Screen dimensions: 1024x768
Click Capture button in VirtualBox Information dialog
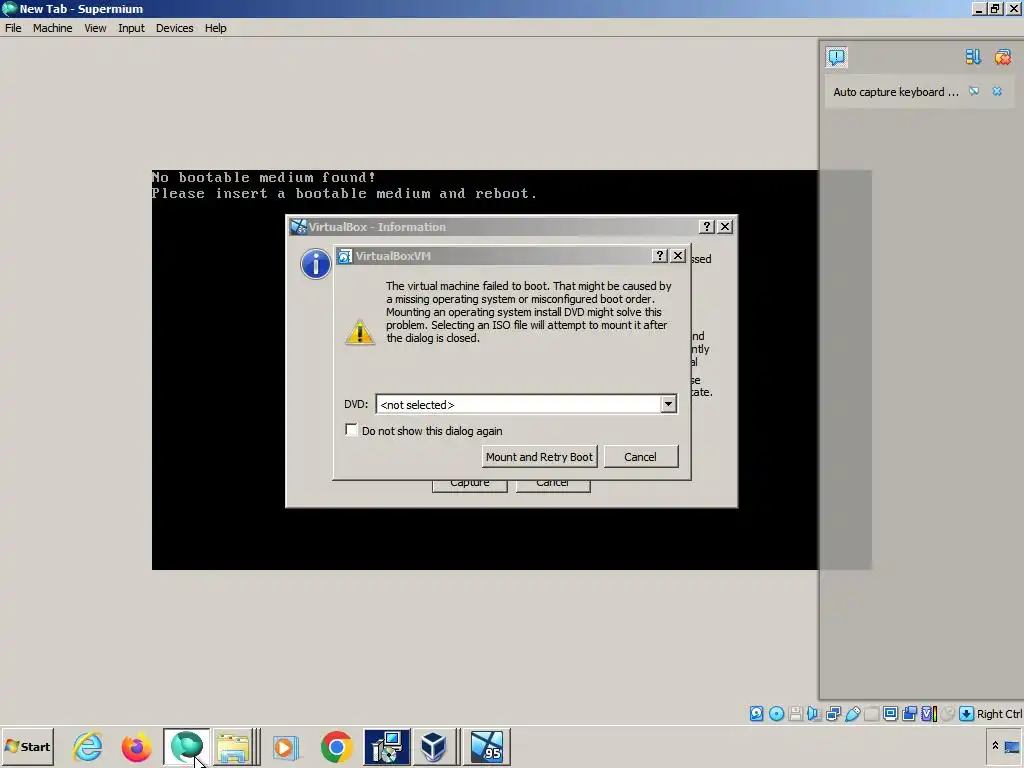pyautogui.click(x=470, y=485)
